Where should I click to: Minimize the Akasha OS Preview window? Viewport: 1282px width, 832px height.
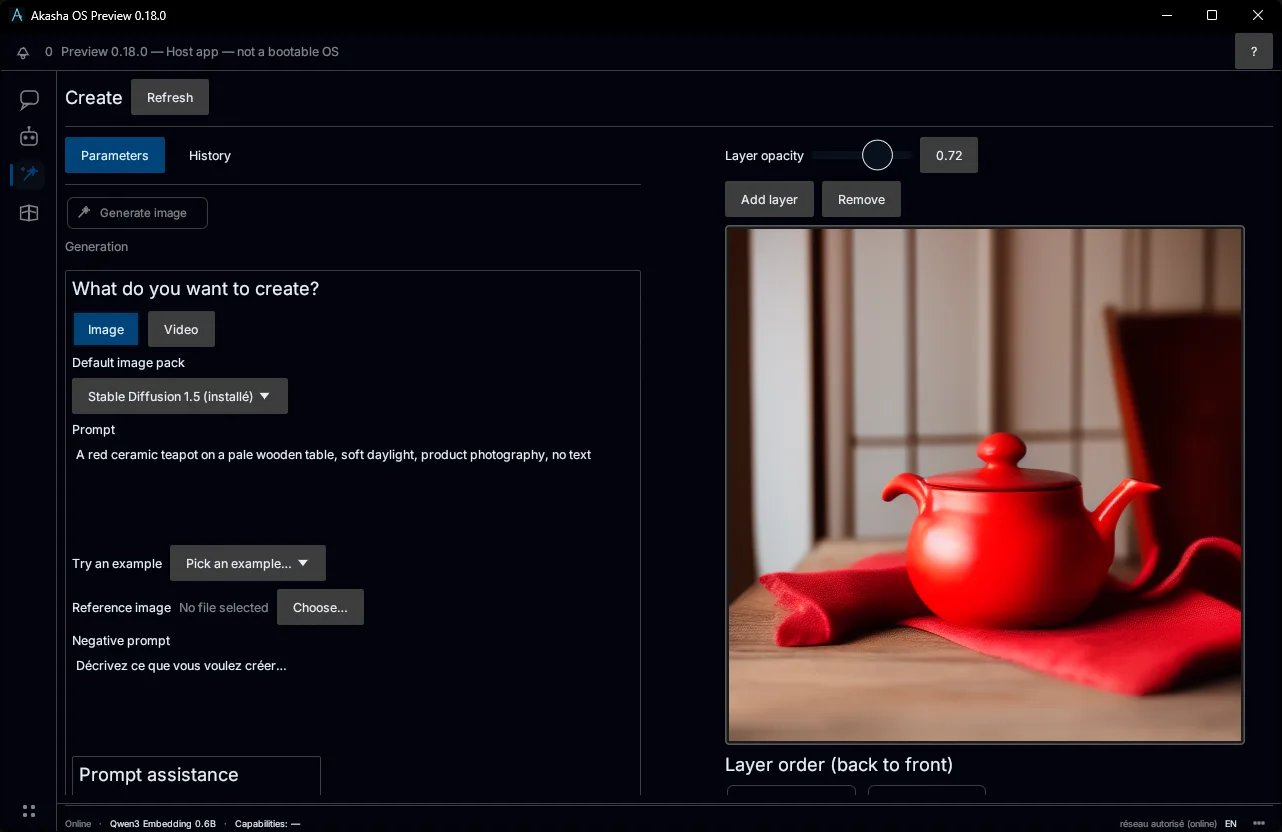[x=1166, y=15]
